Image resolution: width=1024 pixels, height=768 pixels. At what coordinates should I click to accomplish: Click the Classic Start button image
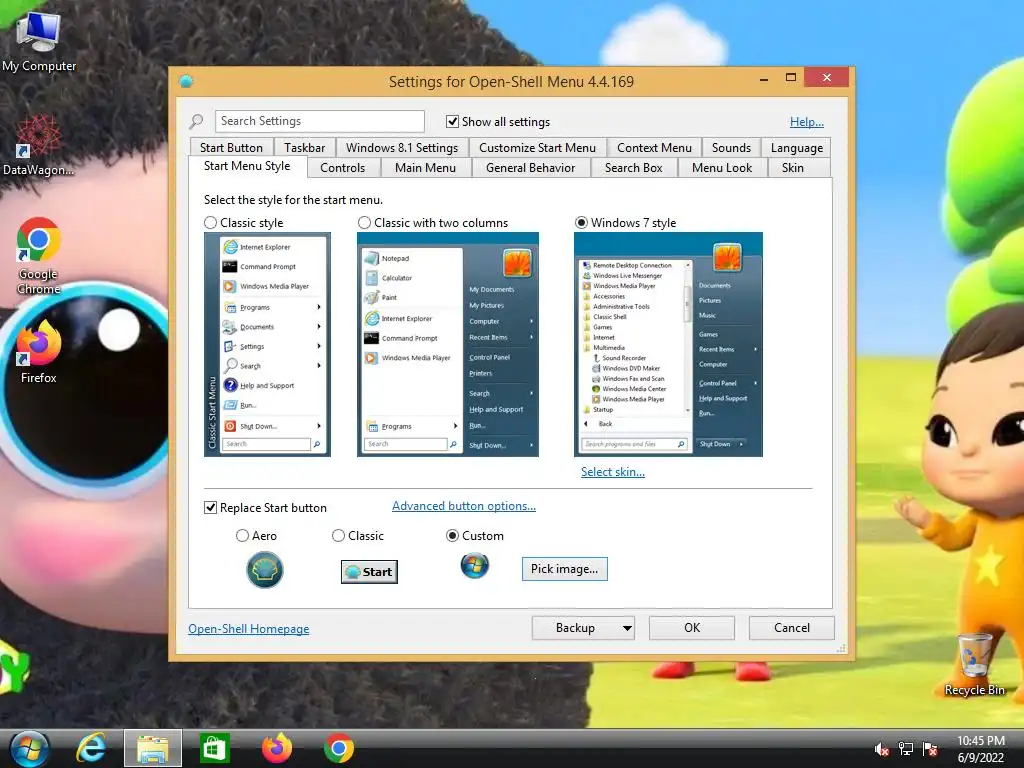pos(369,571)
